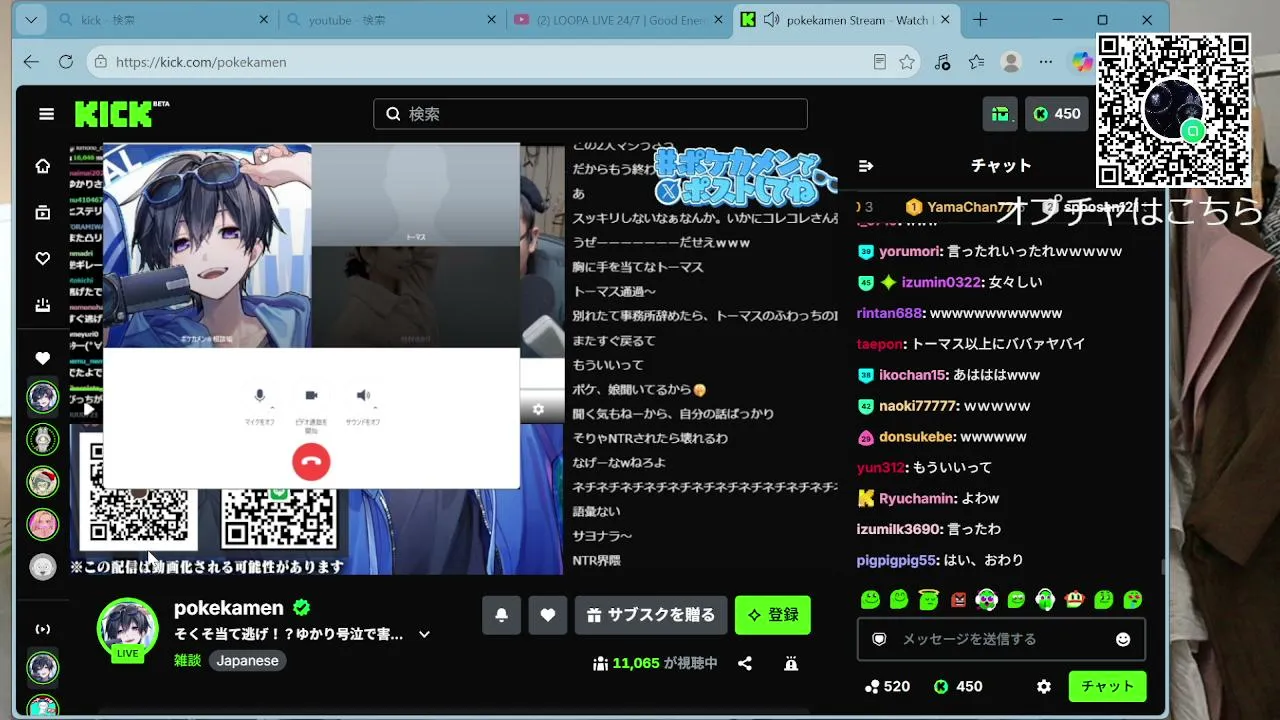Open the first followed channel avatar in sidebar
The image size is (1280, 720).
(43, 397)
